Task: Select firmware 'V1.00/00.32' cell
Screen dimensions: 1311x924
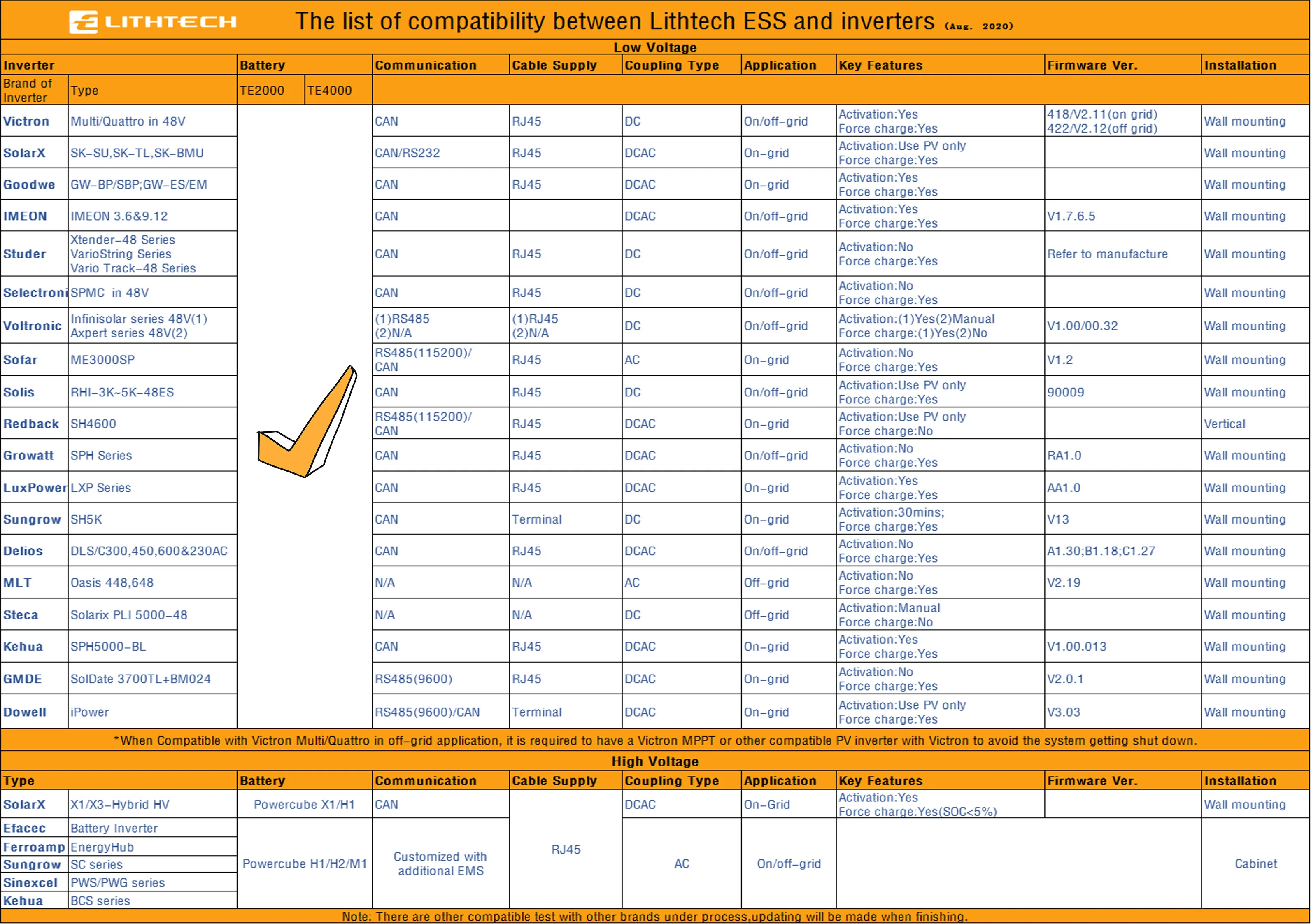Action: pos(1122,326)
